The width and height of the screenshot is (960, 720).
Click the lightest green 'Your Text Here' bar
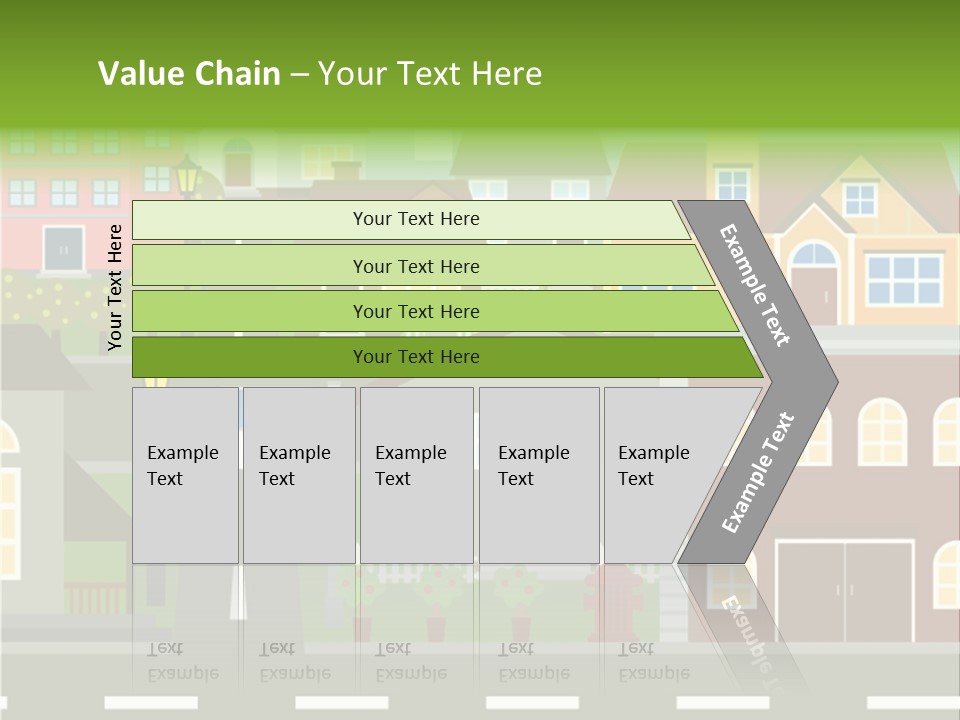(410, 219)
